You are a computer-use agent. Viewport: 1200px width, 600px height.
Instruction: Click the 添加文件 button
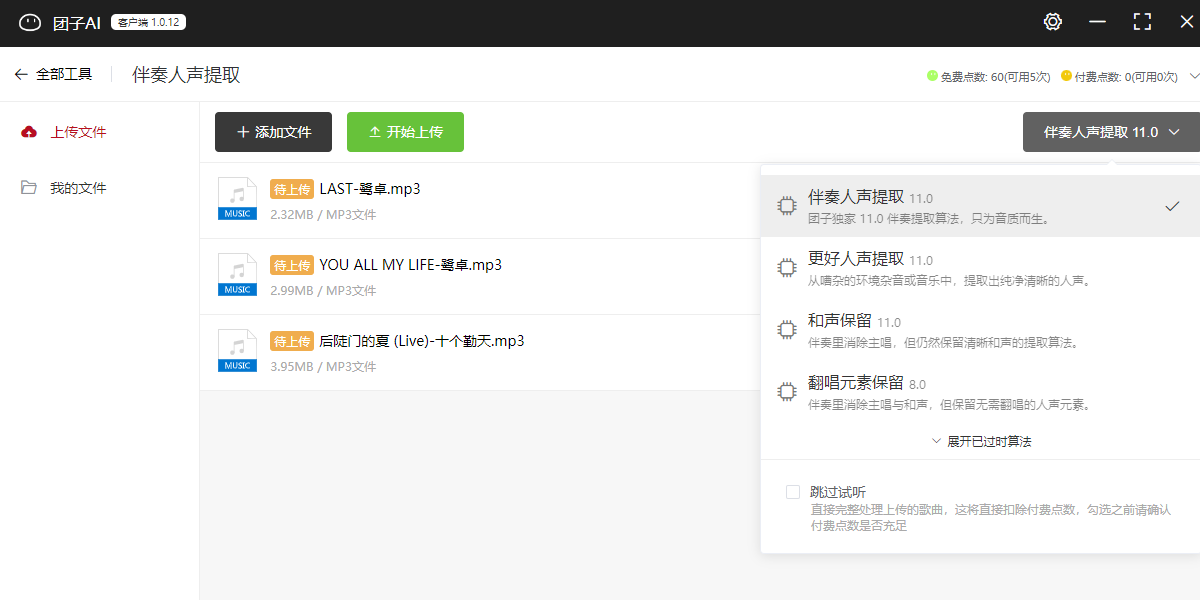point(273,132)
